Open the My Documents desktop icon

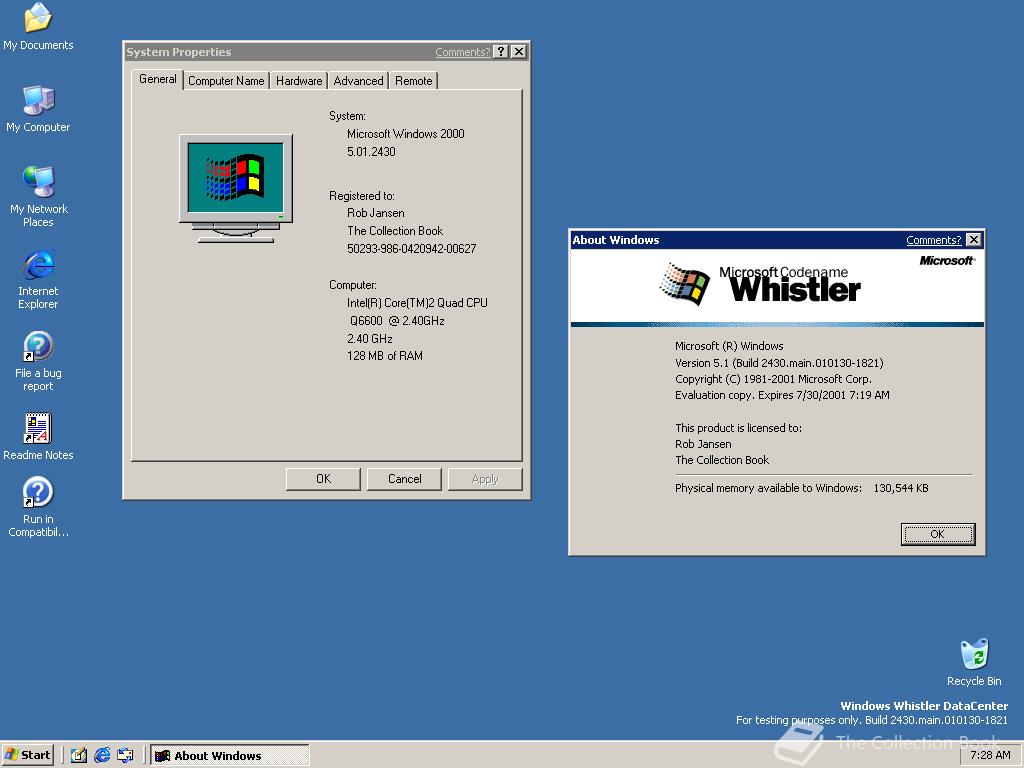click(38, 26)
